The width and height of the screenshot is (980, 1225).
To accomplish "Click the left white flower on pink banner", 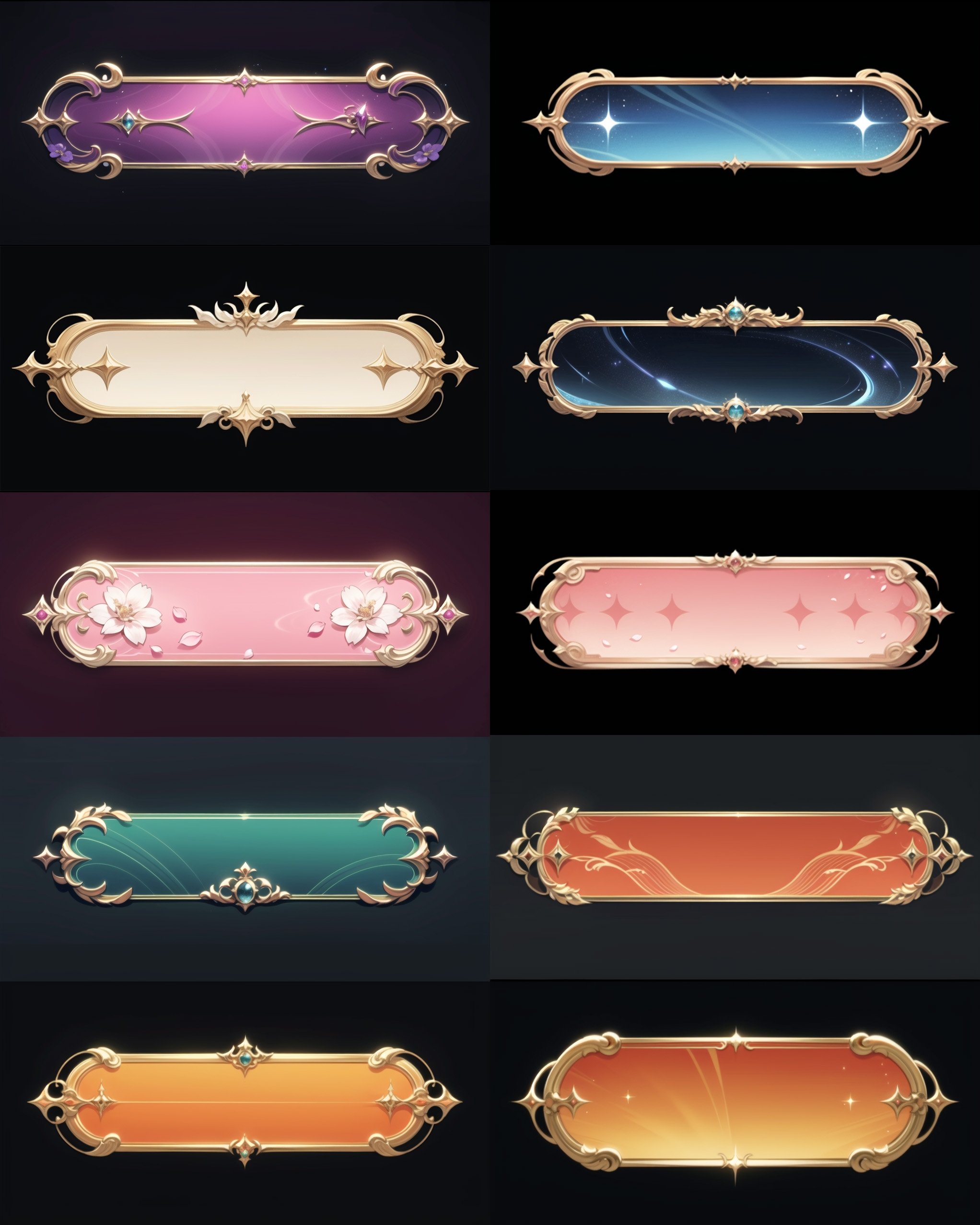I will pyautogui.click(x=125, y=615).
